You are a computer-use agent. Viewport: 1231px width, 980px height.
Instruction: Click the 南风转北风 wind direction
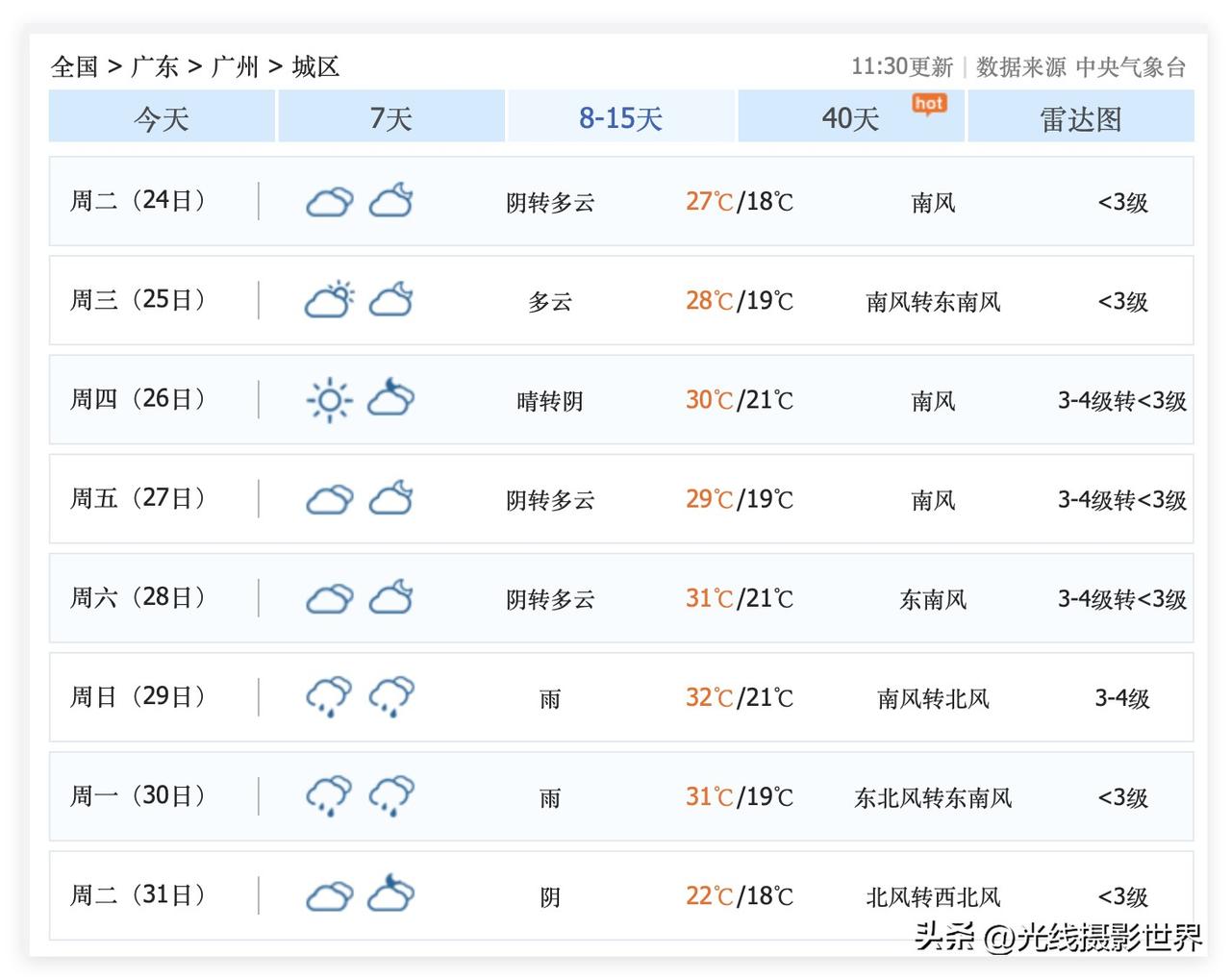[933, 698]
